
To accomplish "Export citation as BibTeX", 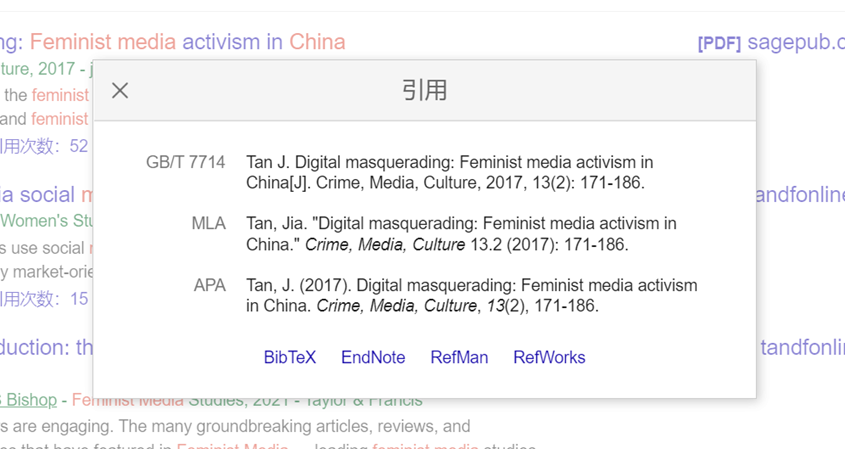I will coord(289,357).
